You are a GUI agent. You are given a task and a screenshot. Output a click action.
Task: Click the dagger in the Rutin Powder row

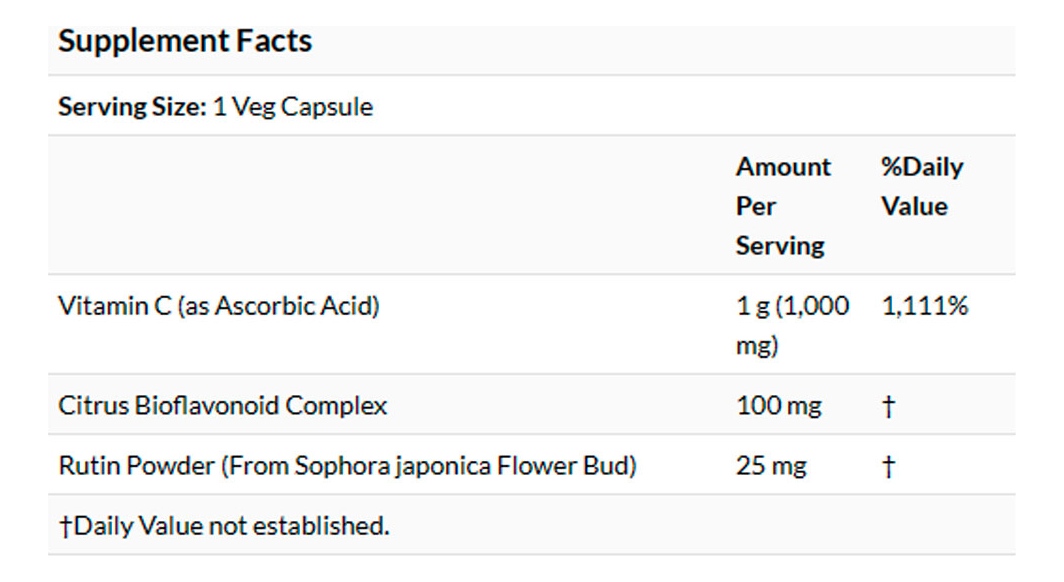[x=888, y=467]
